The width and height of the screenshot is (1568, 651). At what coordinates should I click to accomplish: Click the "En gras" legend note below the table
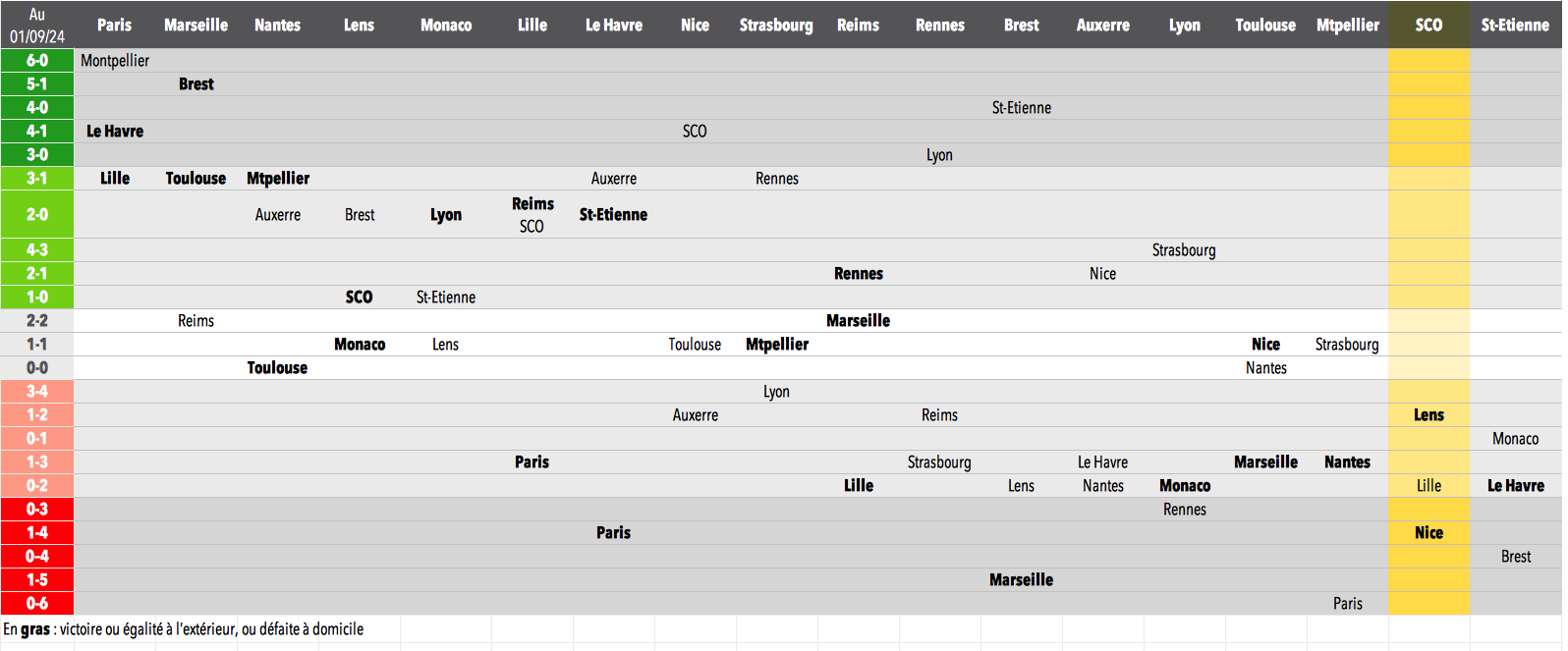click(183, 629)
